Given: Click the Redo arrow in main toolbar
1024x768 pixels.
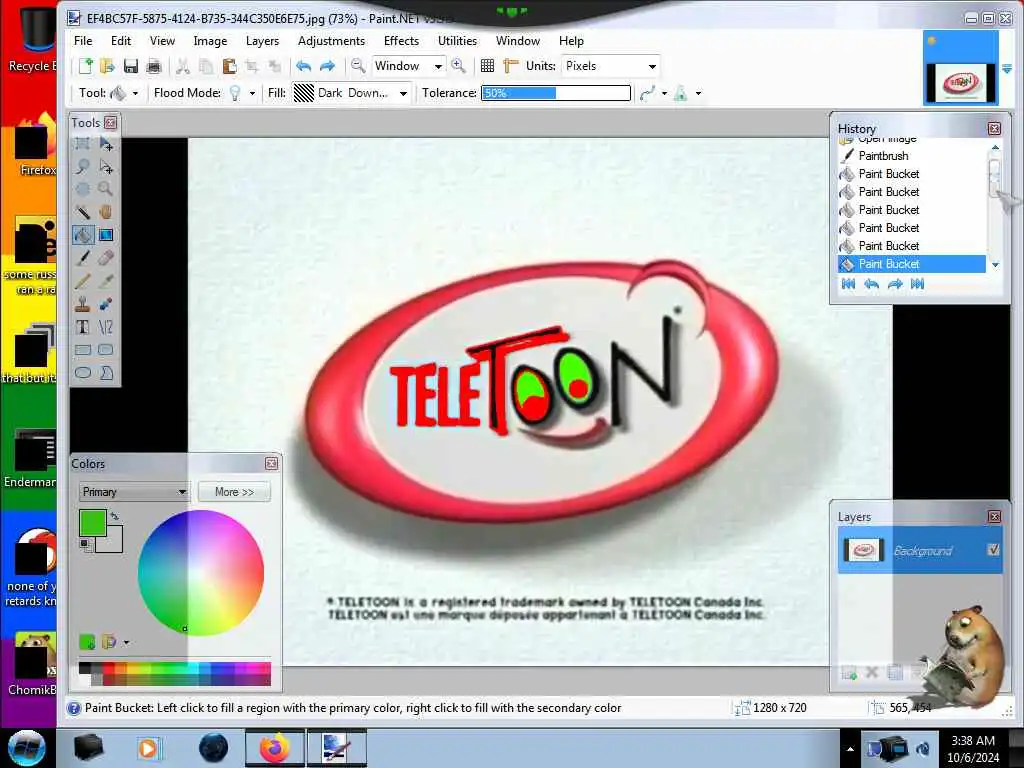Looking at the screenshot, I should click(x=327, y=66).
